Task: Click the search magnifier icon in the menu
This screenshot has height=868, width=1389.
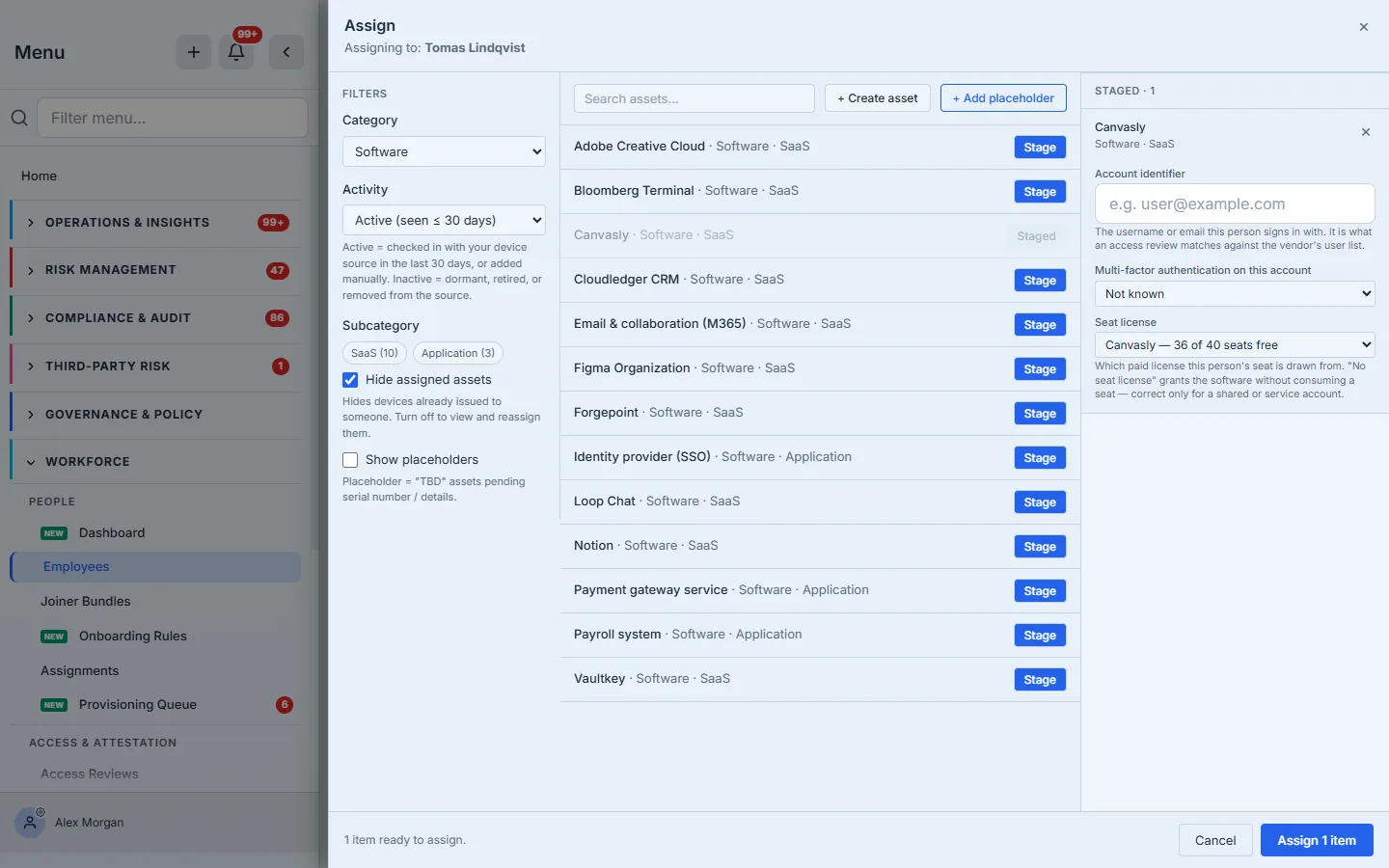Action: point(19,118)
